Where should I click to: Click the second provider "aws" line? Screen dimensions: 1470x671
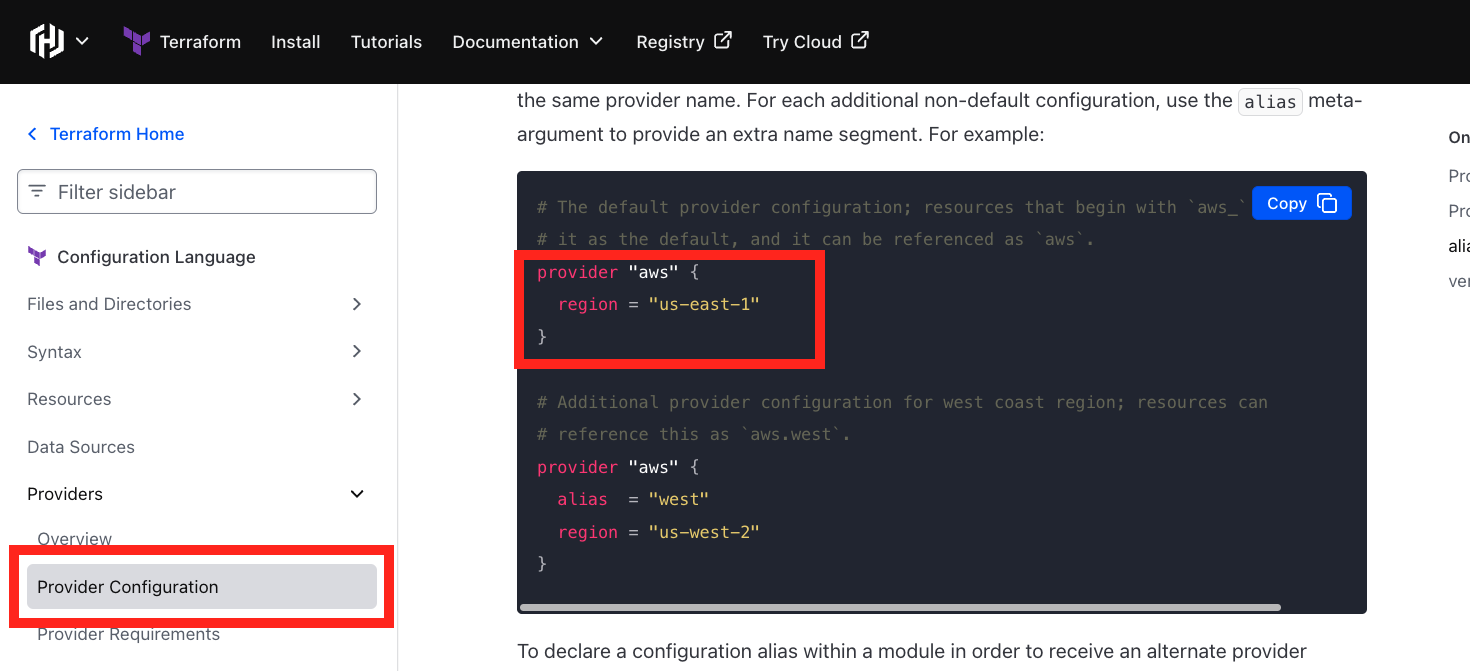(x=617, y=467)
